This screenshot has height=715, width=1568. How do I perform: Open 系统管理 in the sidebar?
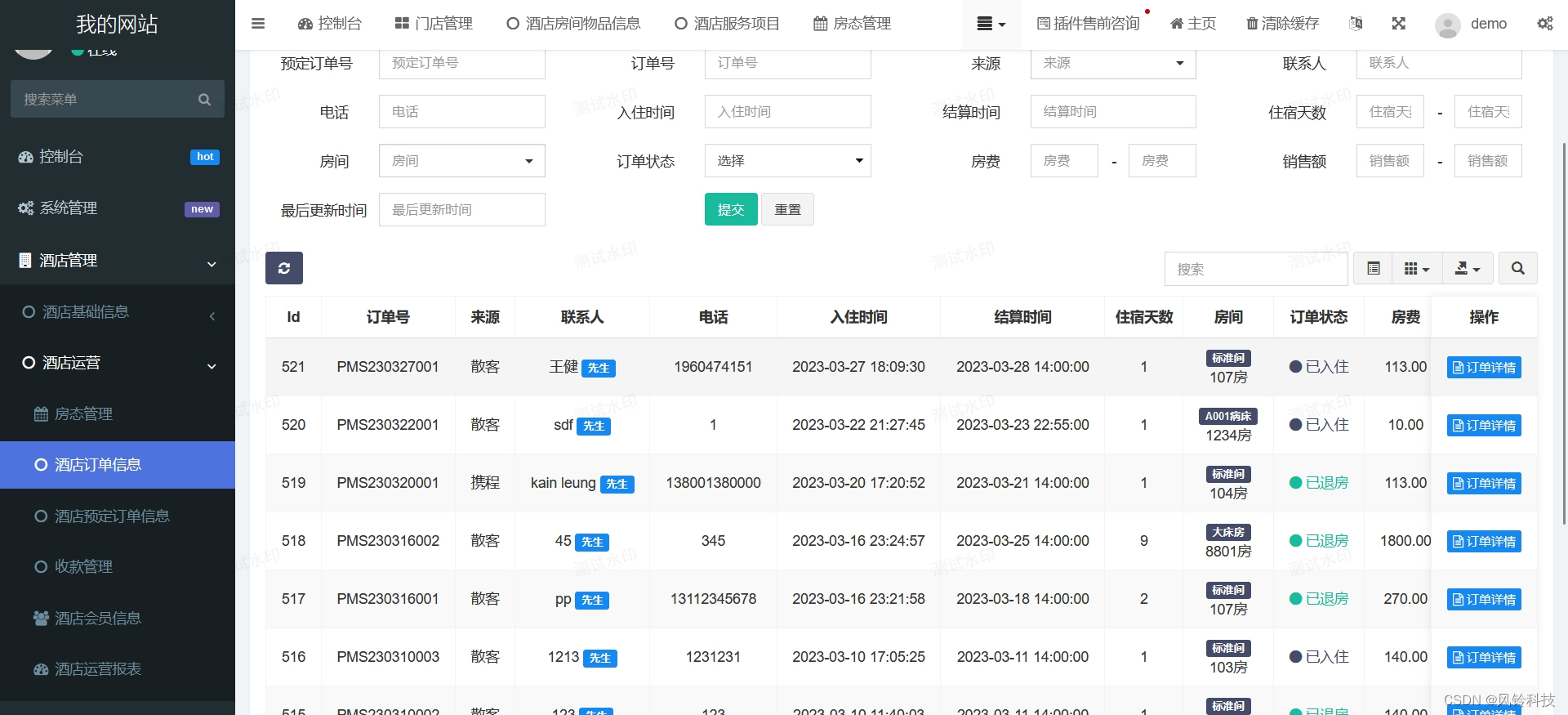tap(118, 208)
